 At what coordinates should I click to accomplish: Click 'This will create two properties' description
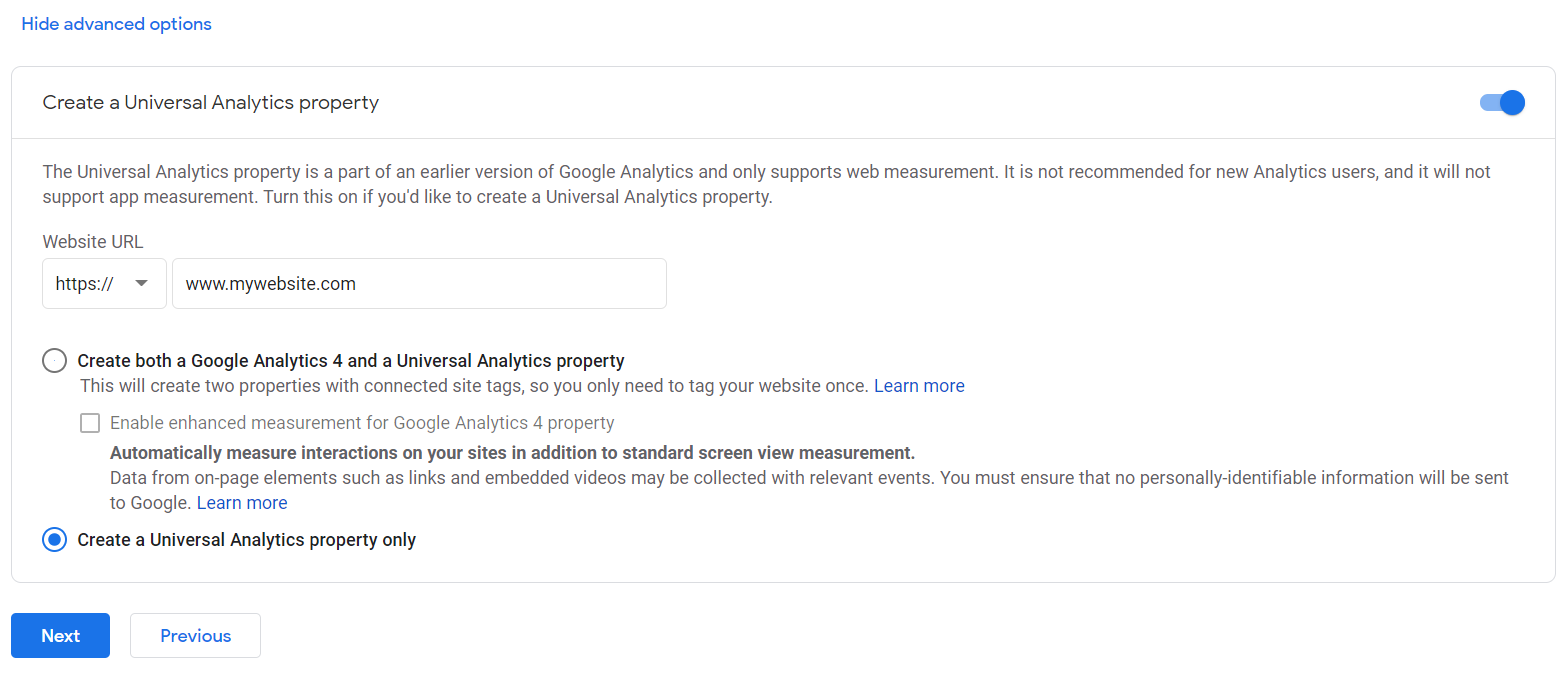473,386
